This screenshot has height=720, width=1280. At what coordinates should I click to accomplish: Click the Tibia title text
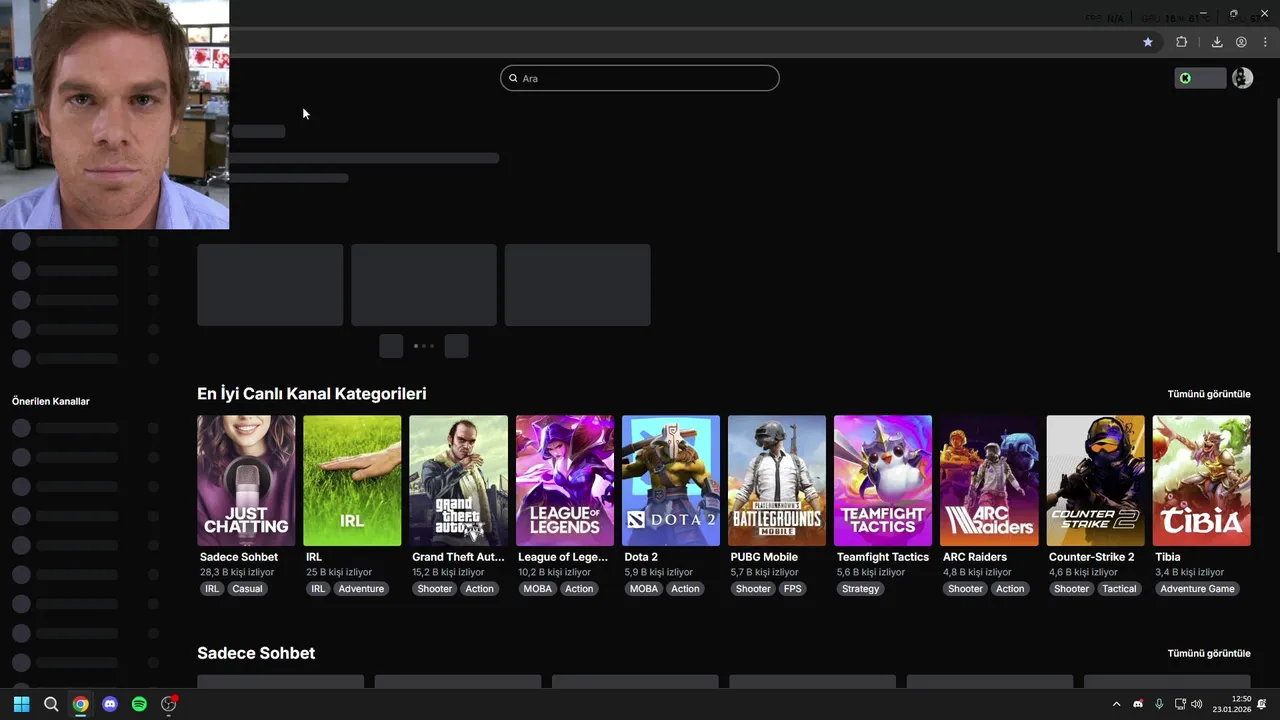pos(1168,557)
